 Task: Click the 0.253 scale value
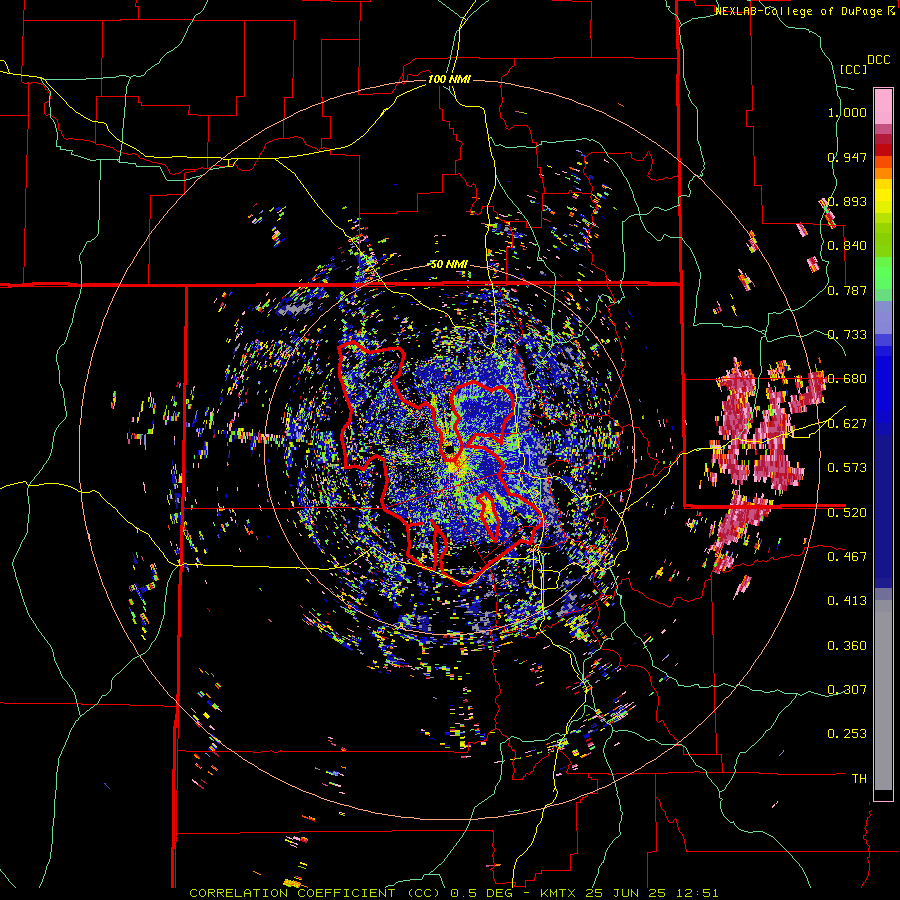click(x=847, y=734)
